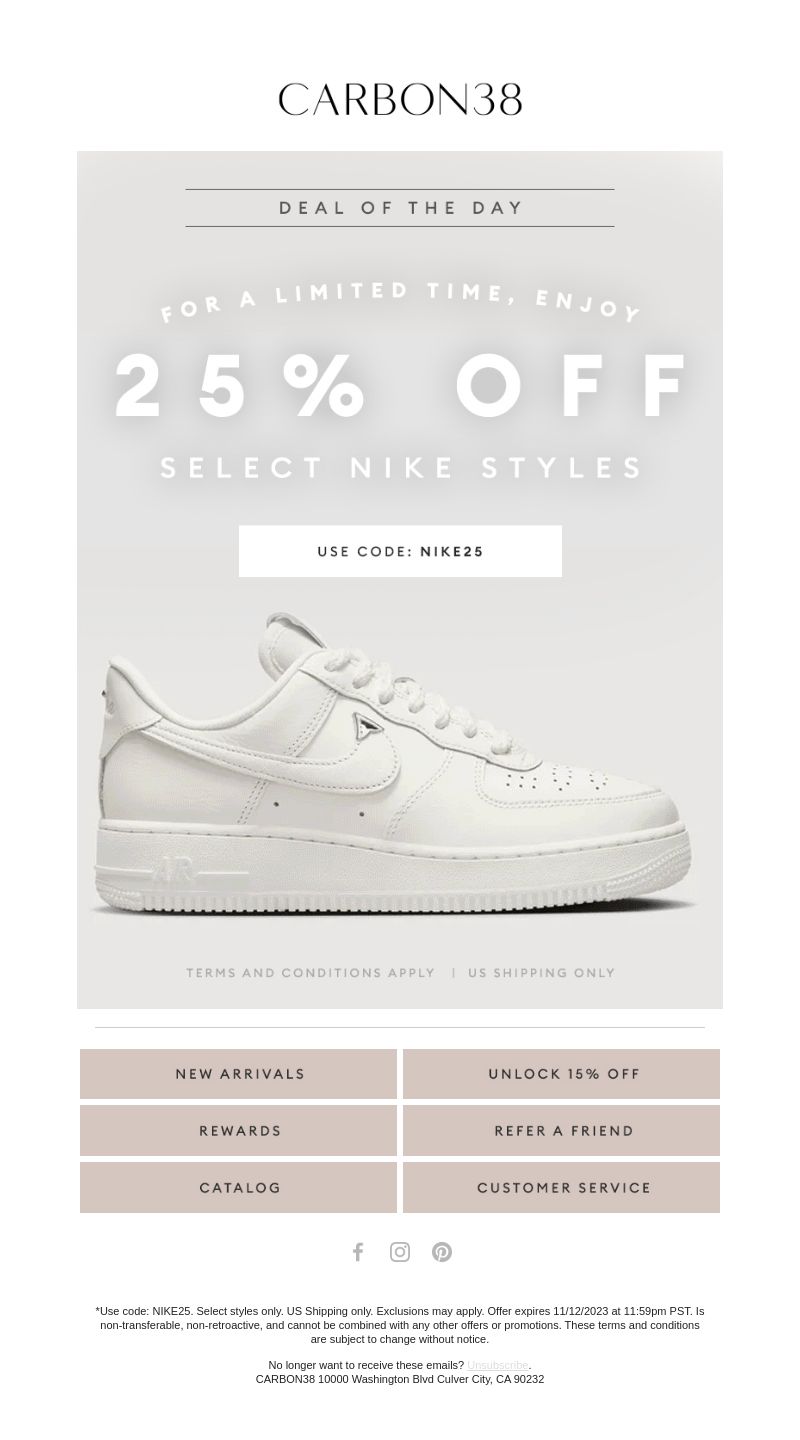Screen dimensions: 800x1440
Task: Open the Facebook social icon
Action: 358,1252
